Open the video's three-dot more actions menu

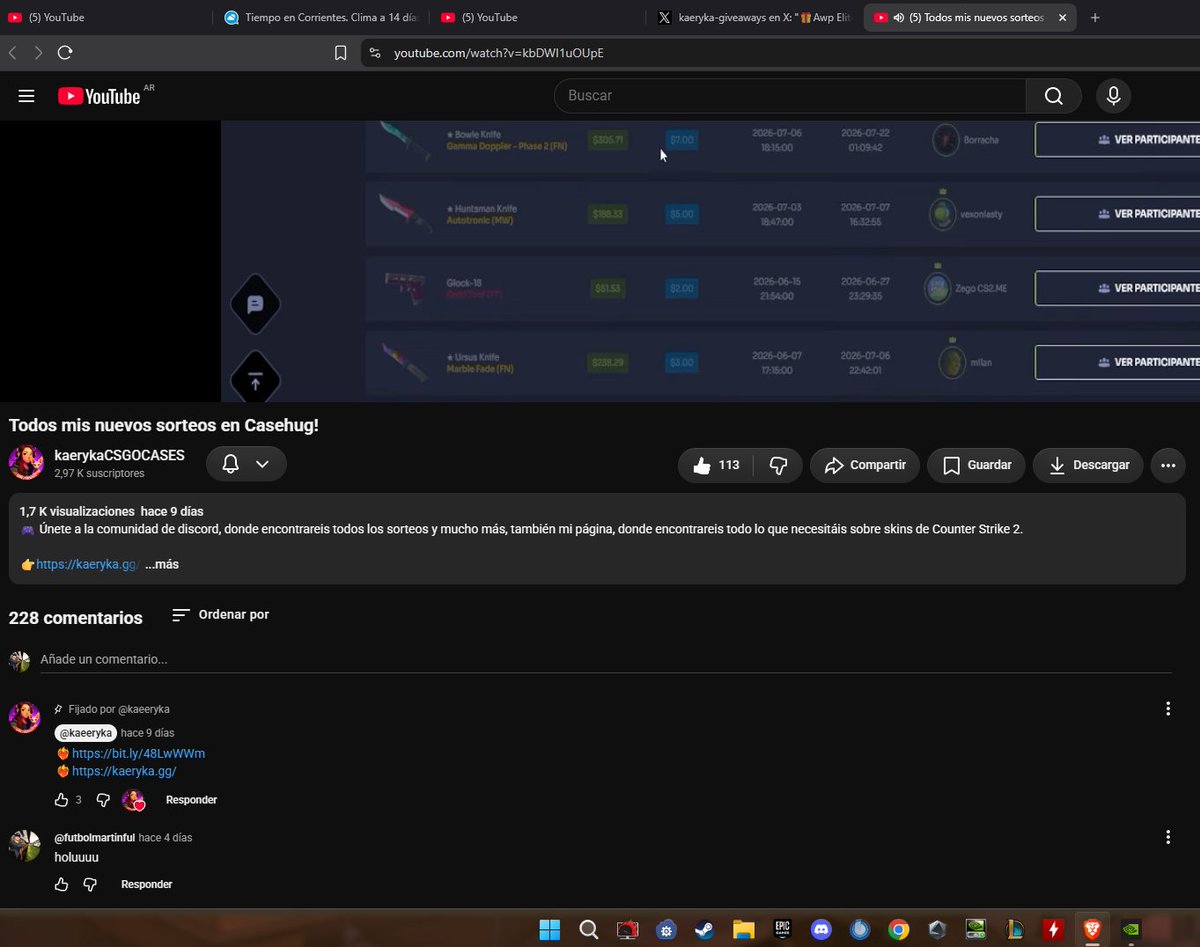pos(1167,465)
